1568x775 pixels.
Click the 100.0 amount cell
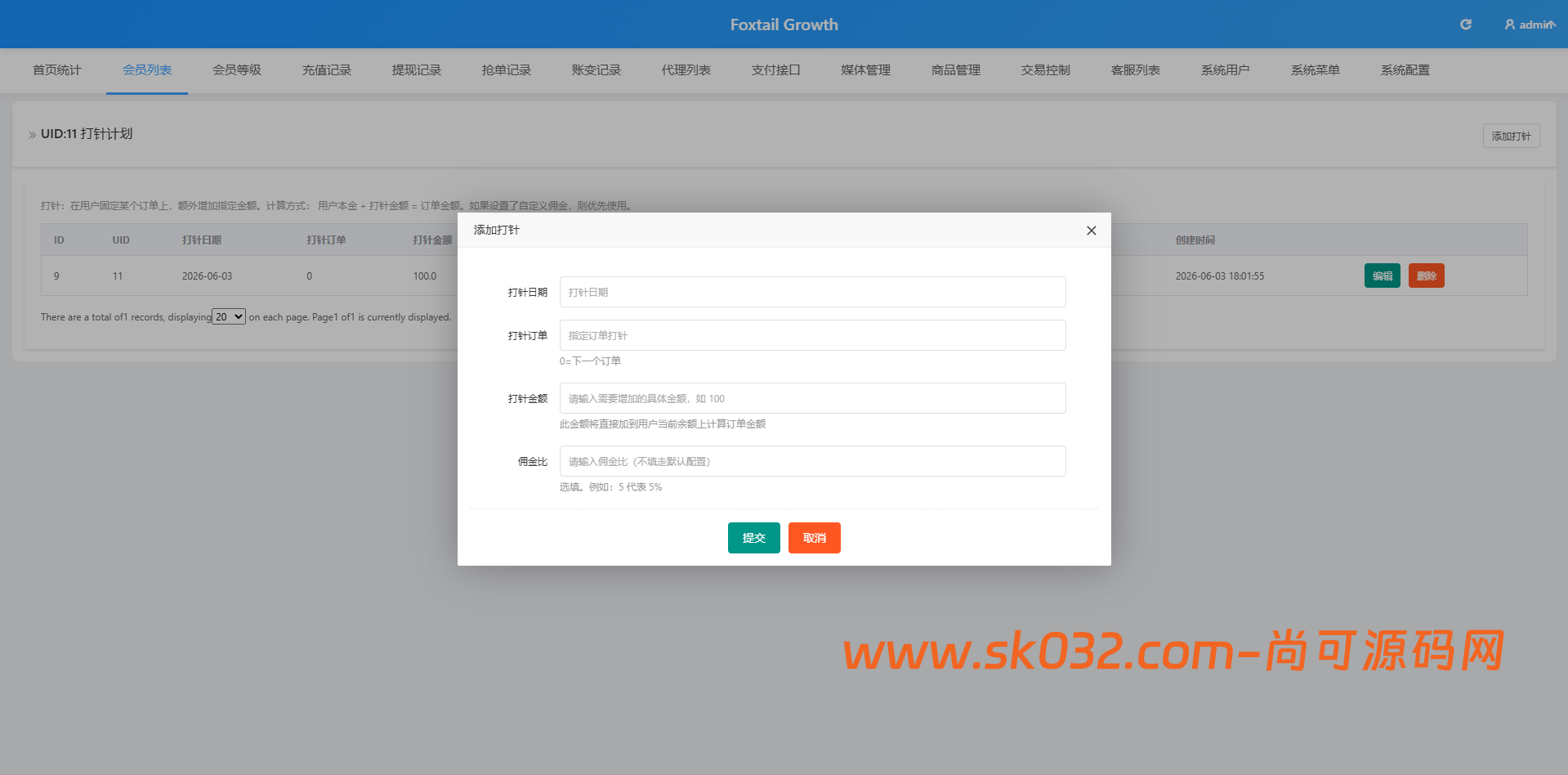424,276
